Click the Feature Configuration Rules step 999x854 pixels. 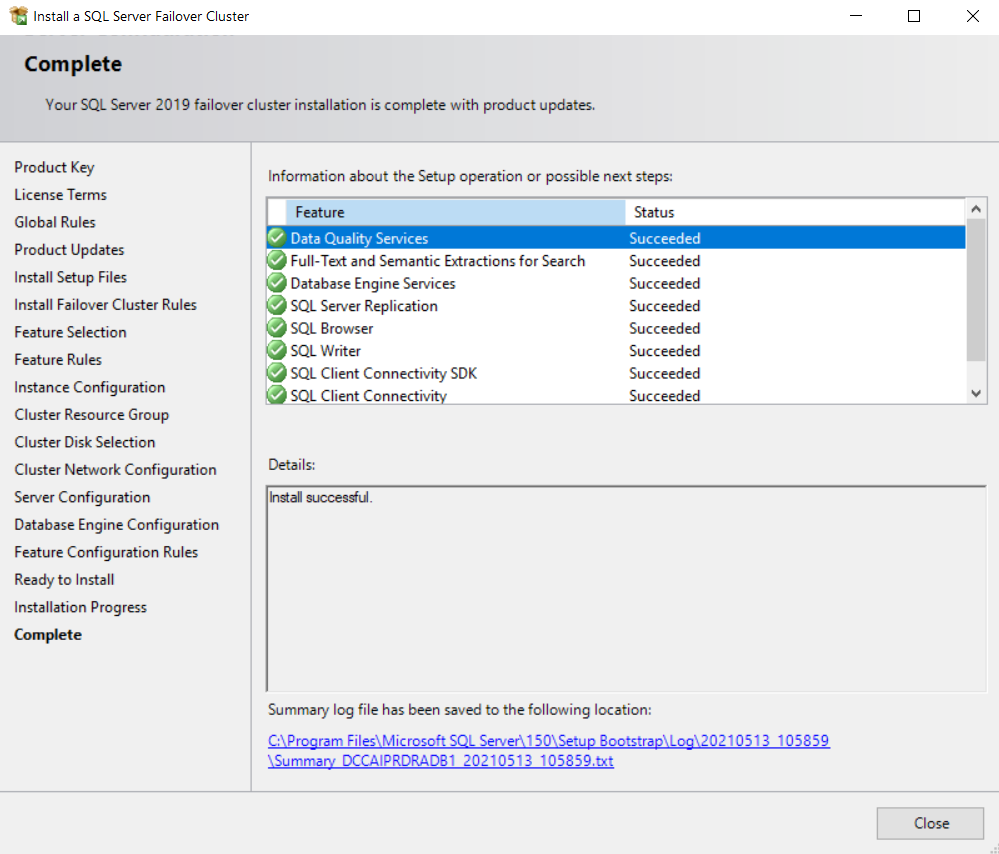point(106,551)
